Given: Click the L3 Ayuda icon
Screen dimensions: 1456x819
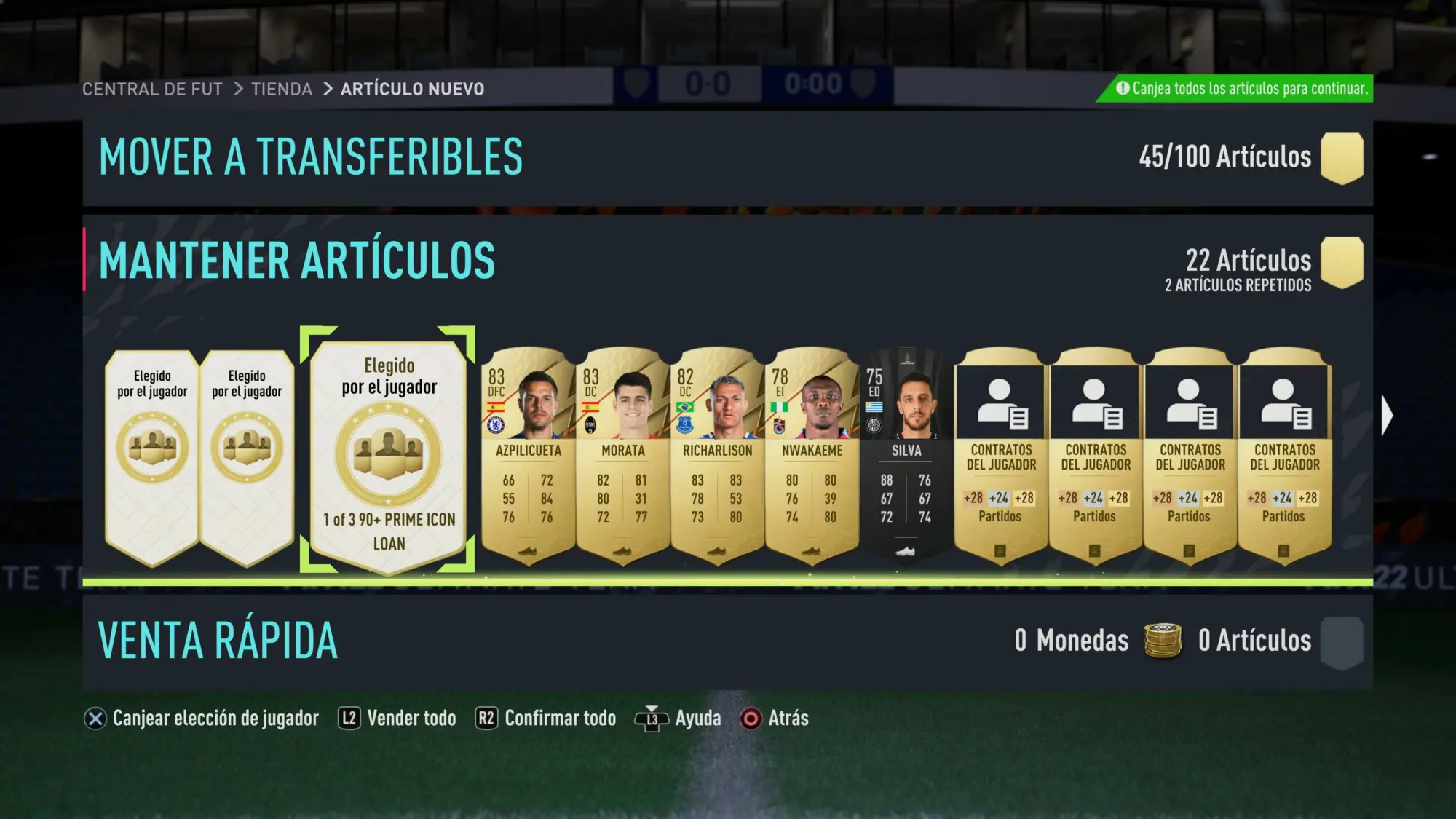Looking at the screenshot, I should 652,719.
